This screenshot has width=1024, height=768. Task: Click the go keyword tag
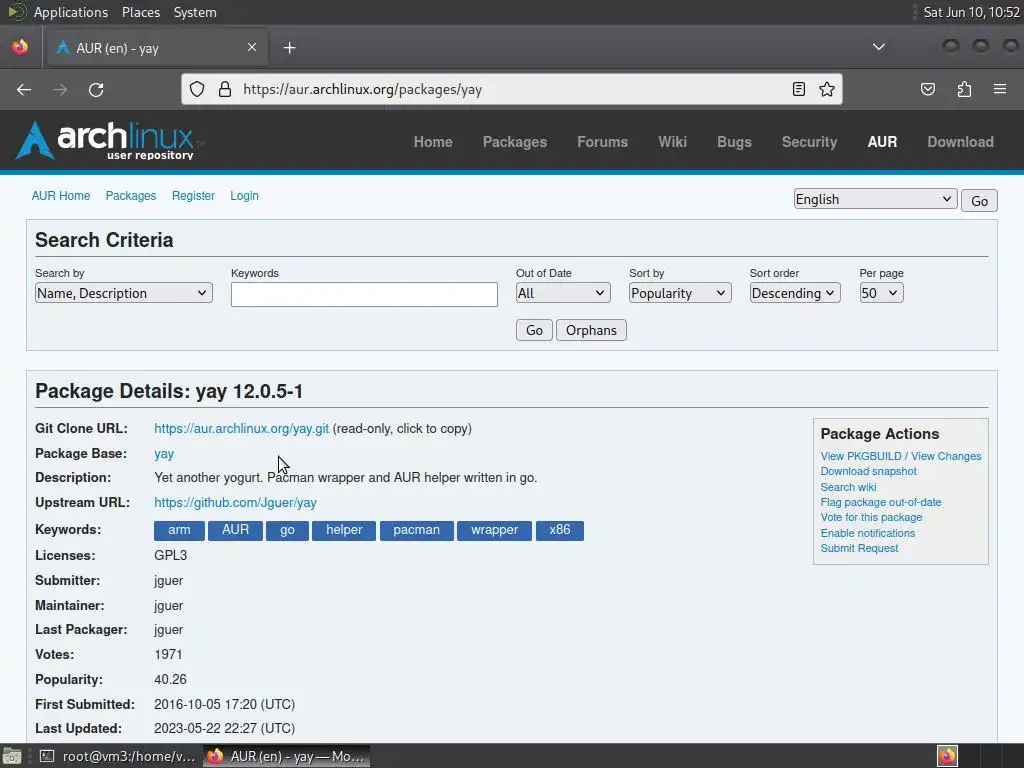coord(287,530)
